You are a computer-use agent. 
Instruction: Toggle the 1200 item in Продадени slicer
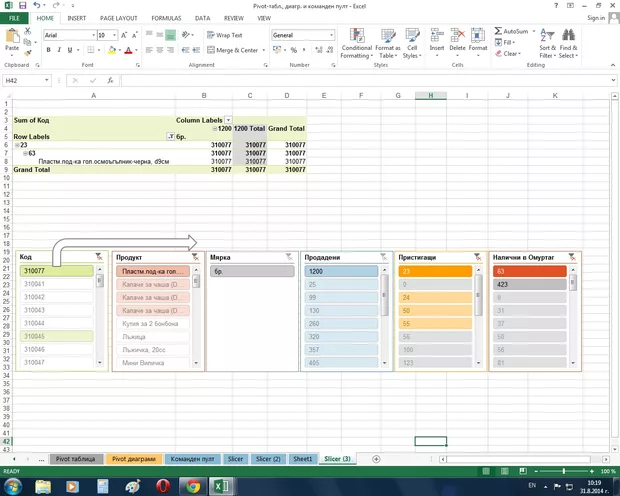(x=341, y=271)
